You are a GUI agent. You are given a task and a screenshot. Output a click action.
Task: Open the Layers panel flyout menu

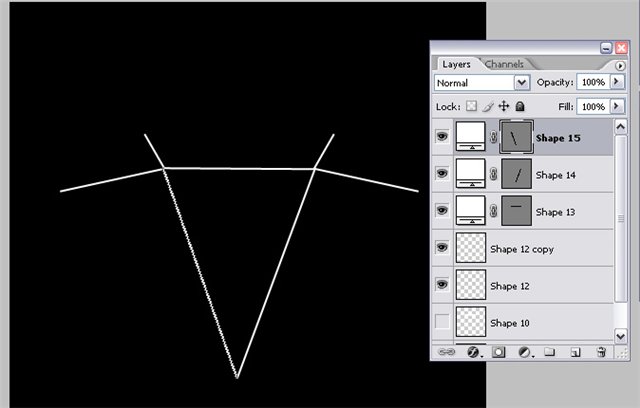pos(620,66)
